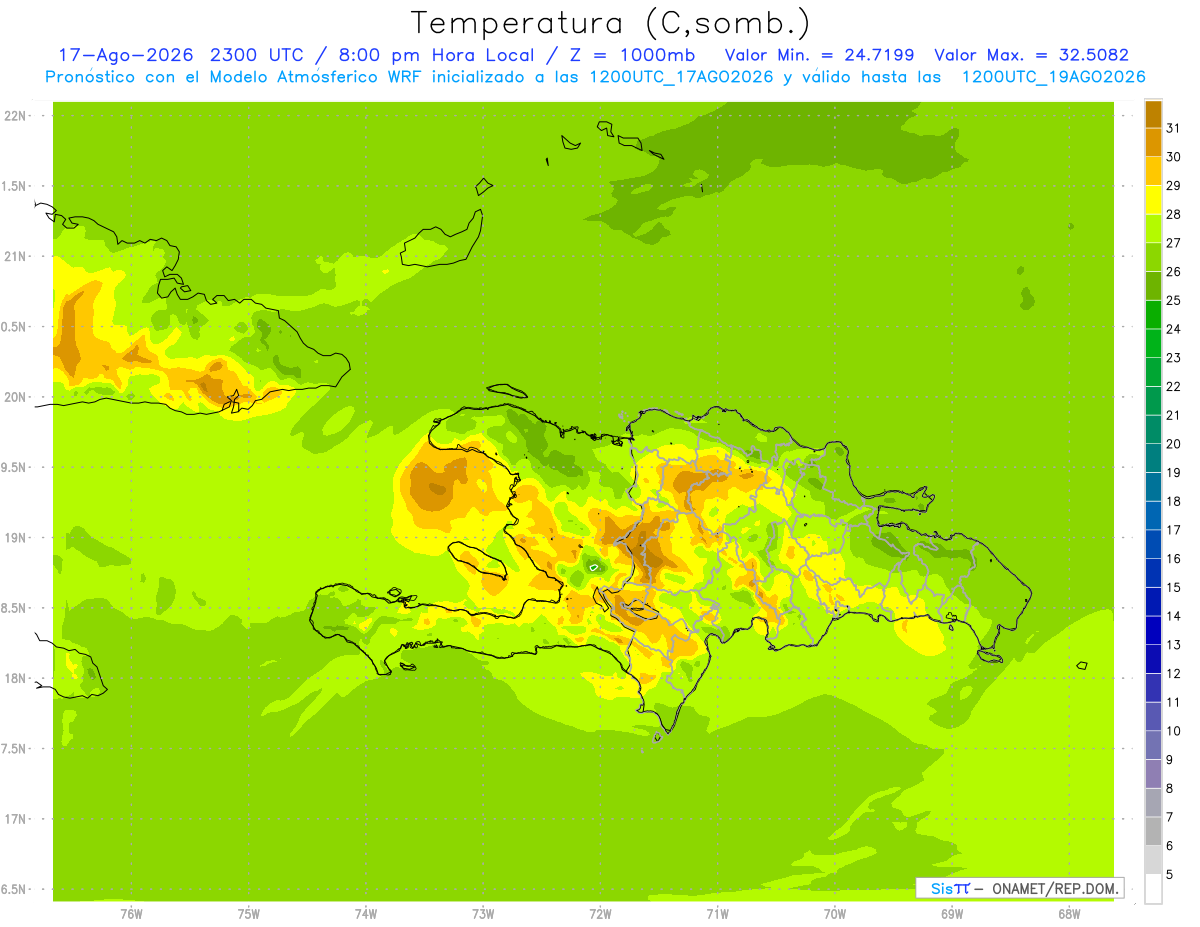Screen dimensions: 1200x927
Task: Pick the gray swatch between 6 and 7
Action: pyautogui.click(x=1153, y=831)
